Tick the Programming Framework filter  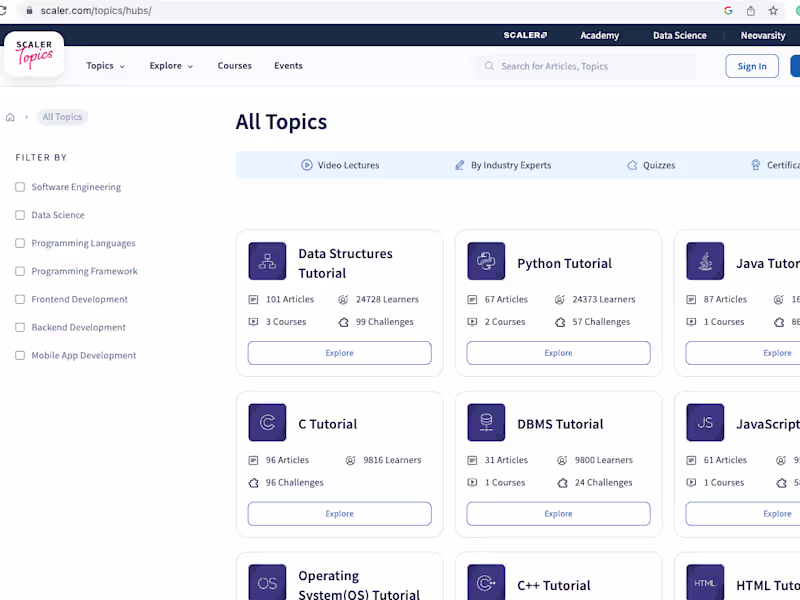20,271
